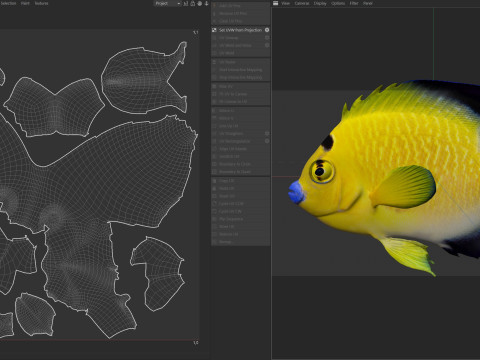
Task: Click the lock icon beside Project dropdown
Action: (x=193, y=3)
